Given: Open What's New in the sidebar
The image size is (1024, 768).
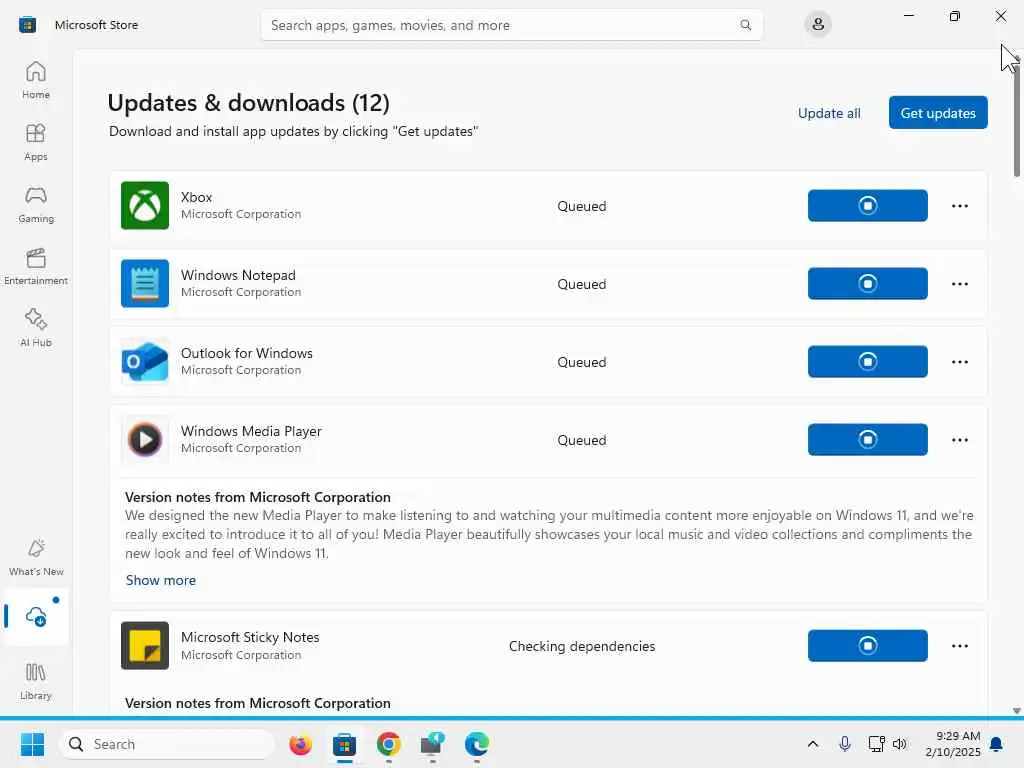Looking at the screenshot, I should 36,557.
